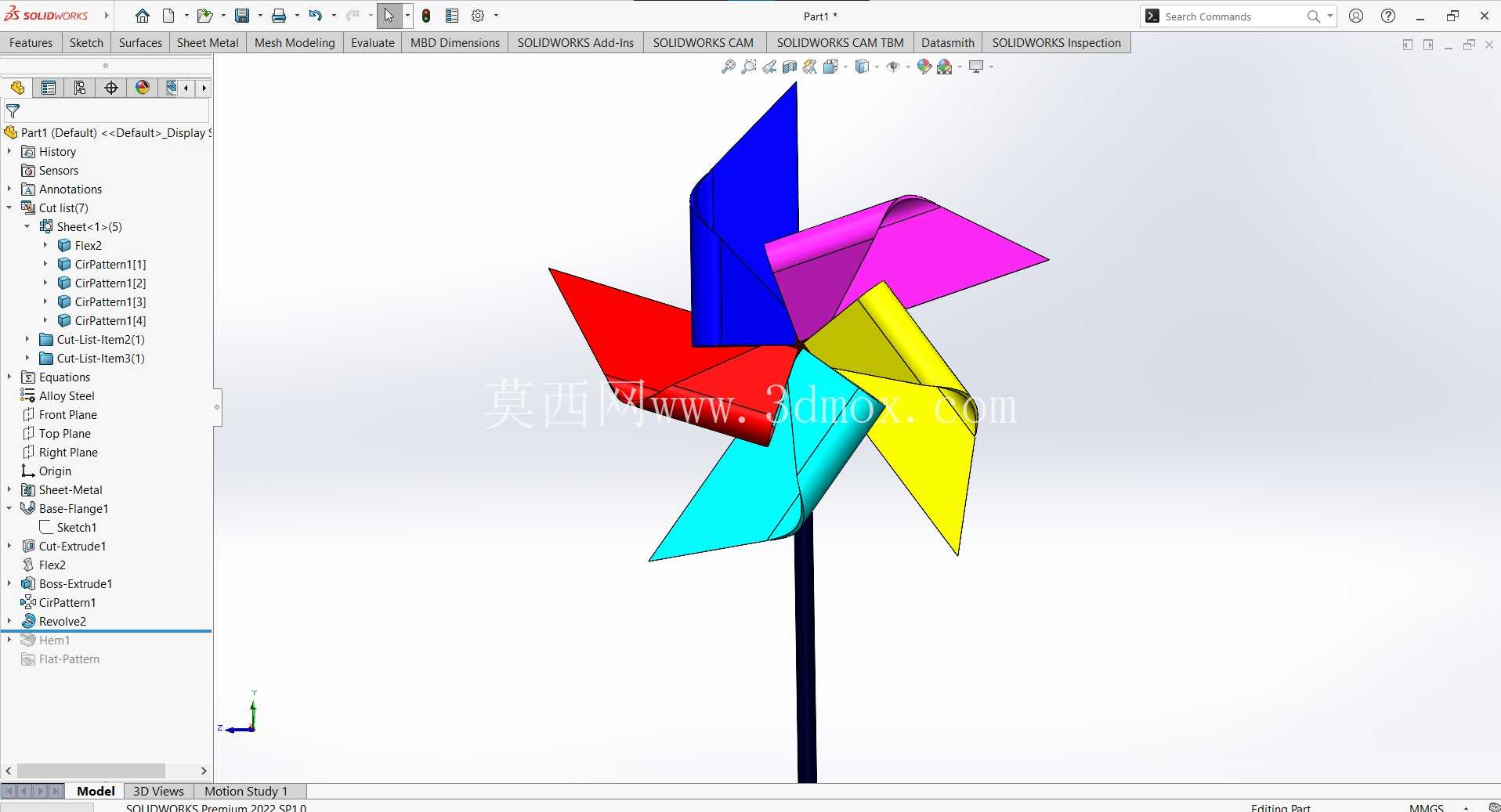Screen dimensions: 1501x812
Task: Click the Rebuild traffic light icon
Action: coord(426,16)
